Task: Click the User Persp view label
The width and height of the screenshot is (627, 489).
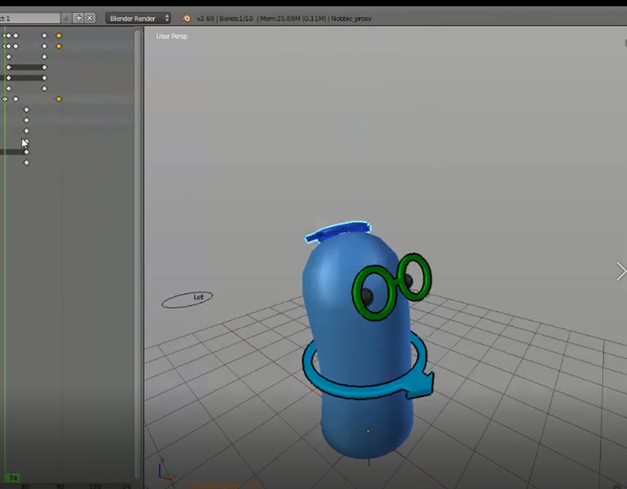Action: (172, 36)
